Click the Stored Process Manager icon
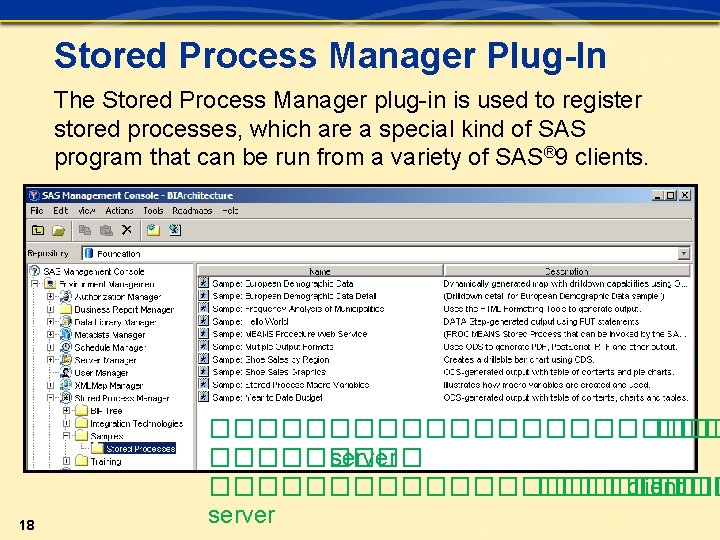 66,398
